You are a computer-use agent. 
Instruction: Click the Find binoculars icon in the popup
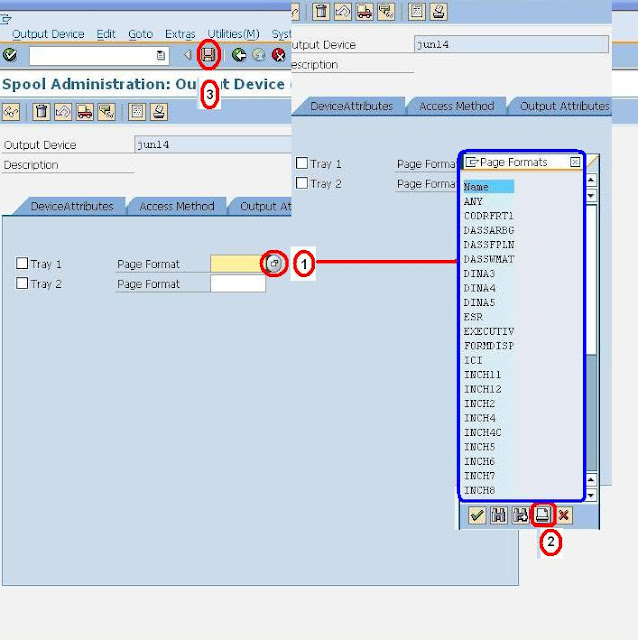pos(499,516)
